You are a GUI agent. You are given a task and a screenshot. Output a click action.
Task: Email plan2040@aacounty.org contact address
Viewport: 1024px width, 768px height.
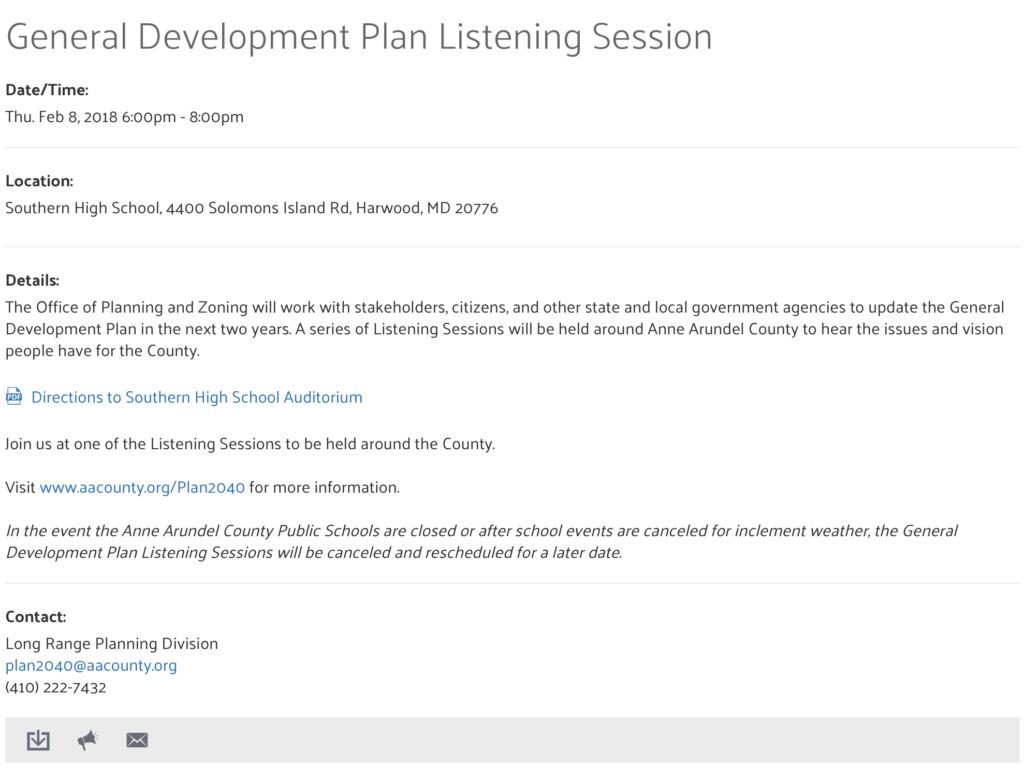91,666
